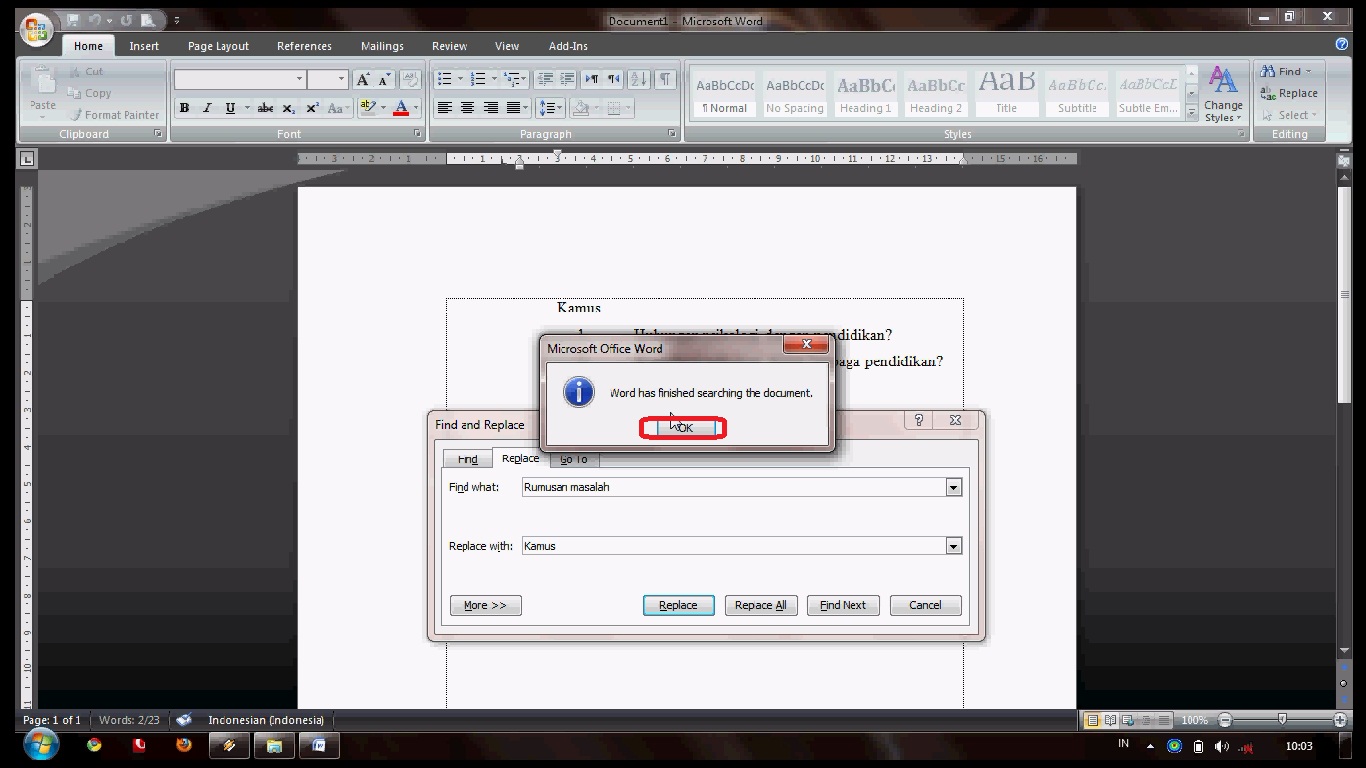Screen dimensions: 1366x768
Task: Click the zoom in plus button
Action: click(1340, 720)
